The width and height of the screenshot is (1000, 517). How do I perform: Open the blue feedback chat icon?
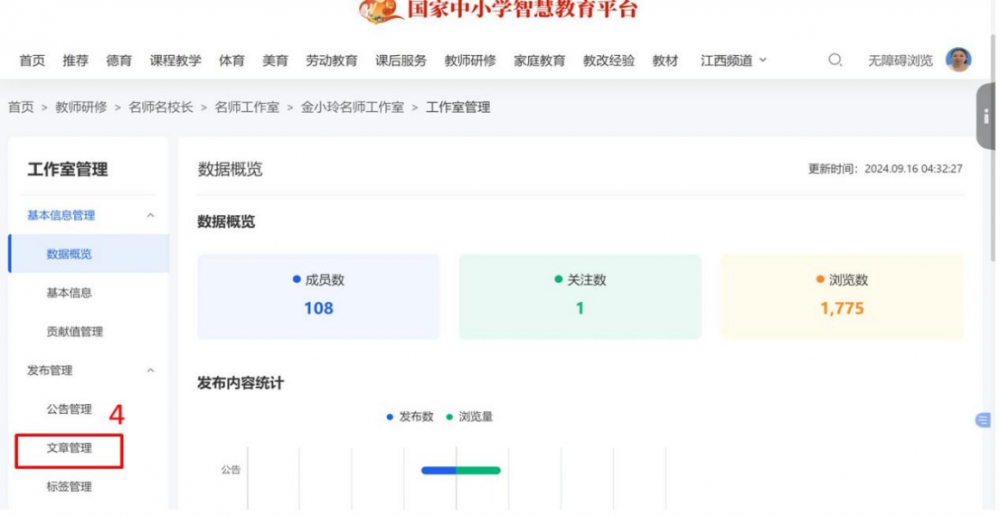tap(983, 420)
